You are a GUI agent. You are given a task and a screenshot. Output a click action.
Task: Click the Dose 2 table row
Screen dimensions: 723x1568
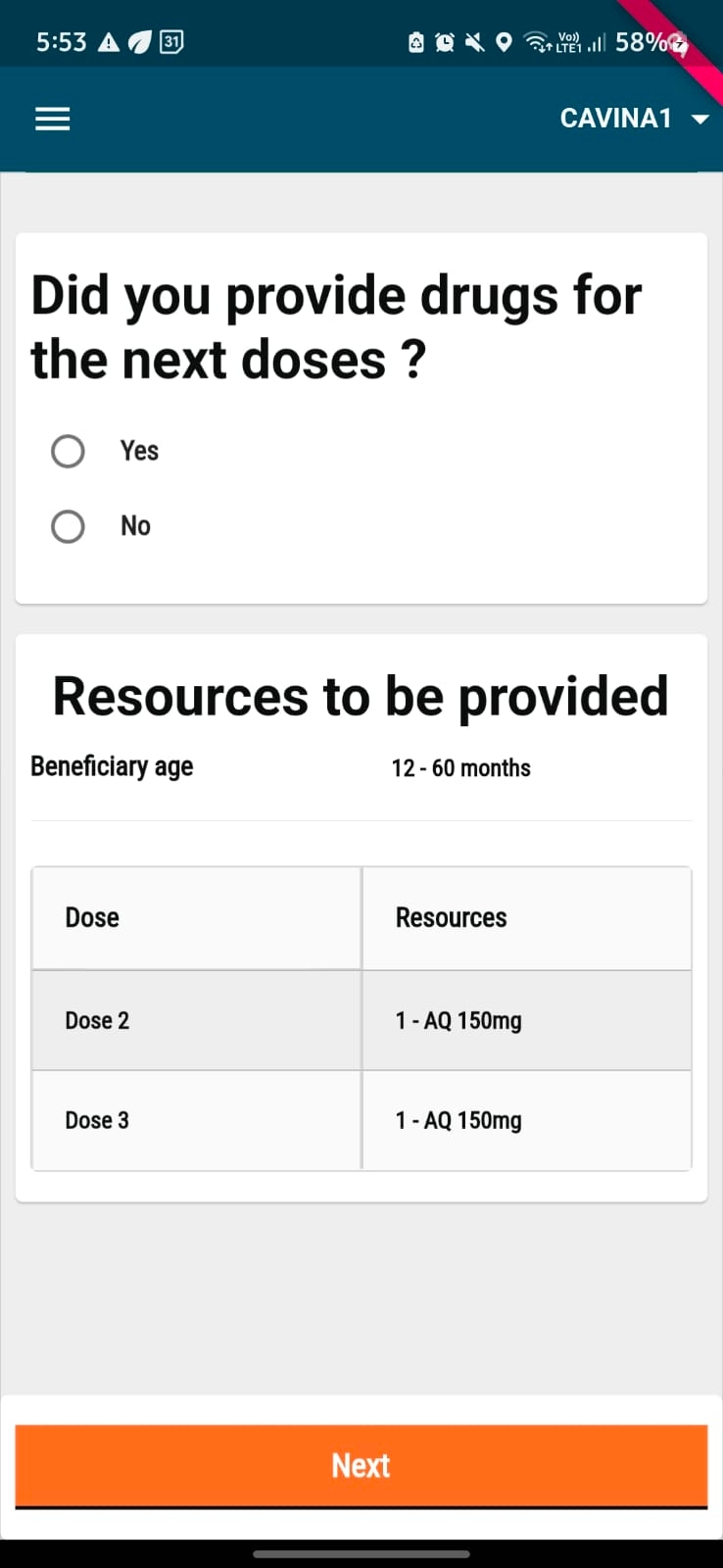(x=361, y=1020)
